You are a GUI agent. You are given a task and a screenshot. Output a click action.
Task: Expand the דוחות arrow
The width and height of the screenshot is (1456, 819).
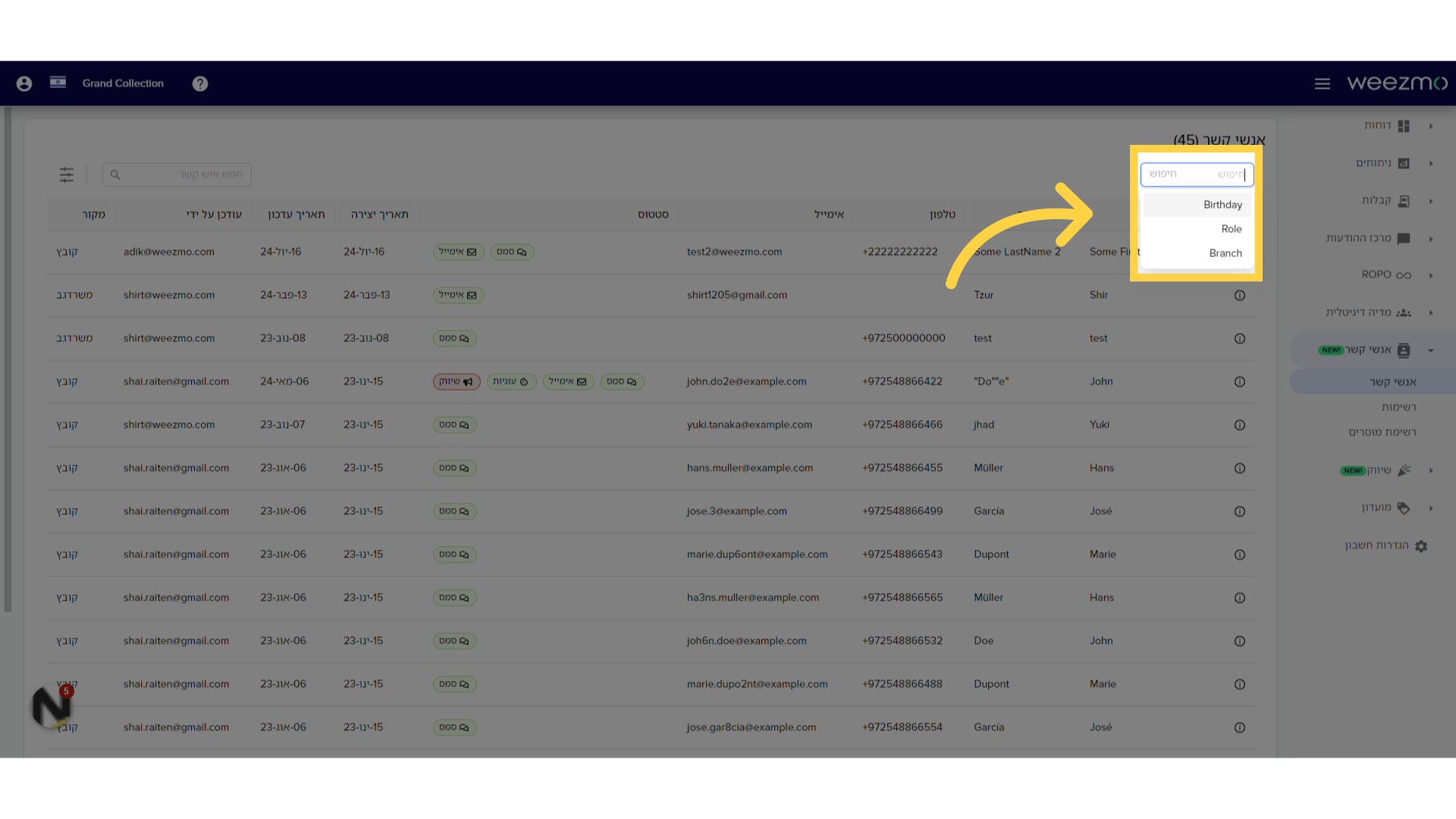pos(1431,126)
